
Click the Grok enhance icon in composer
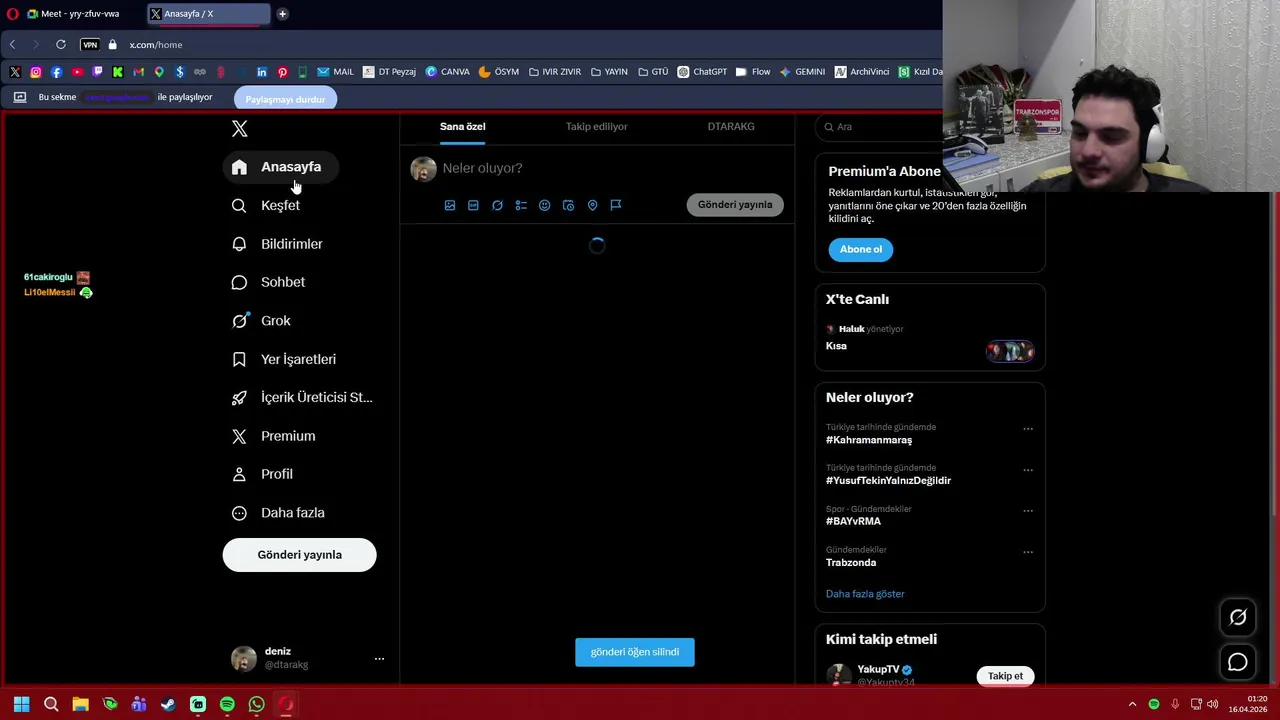(x=497, y=205)
